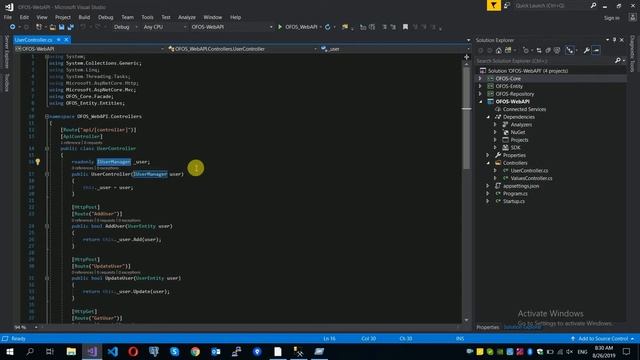The width and height of the screenshot is (640, 360).
Task: Select Connected Services node
Action: [x=524, y=109]
